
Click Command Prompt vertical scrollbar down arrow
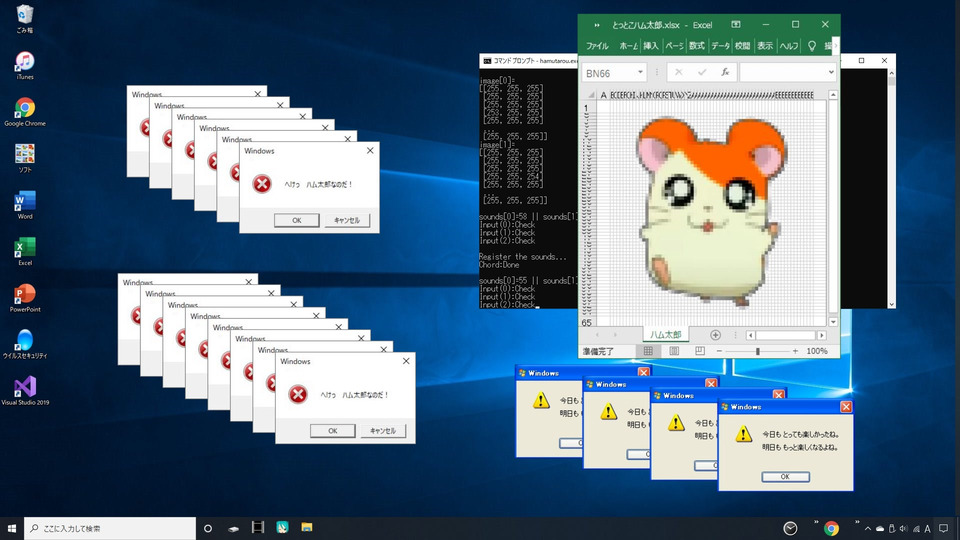click(x=891, y=304)
